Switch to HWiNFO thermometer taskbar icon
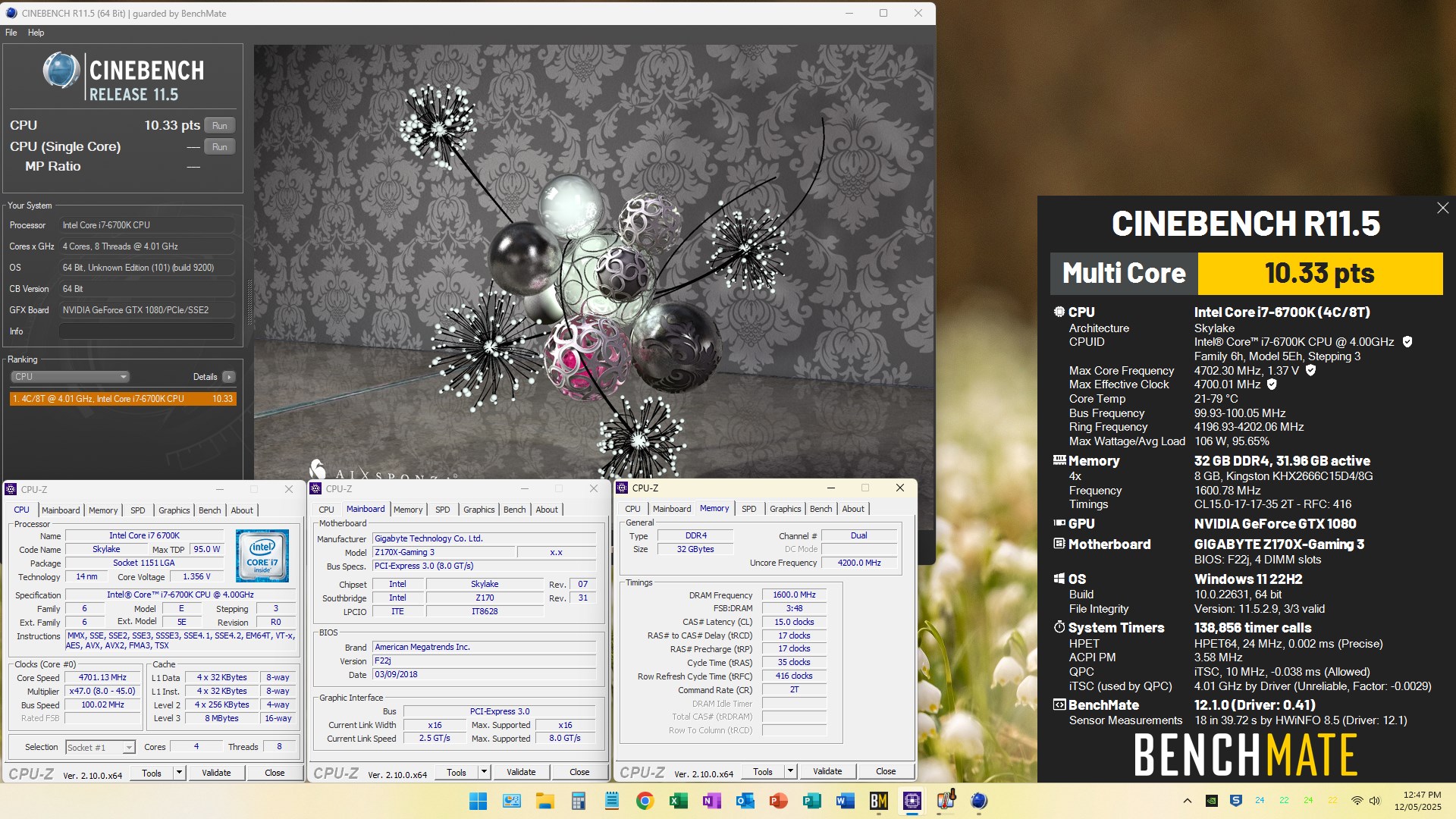Screen dimensions: 1456x819 point(945,801)
